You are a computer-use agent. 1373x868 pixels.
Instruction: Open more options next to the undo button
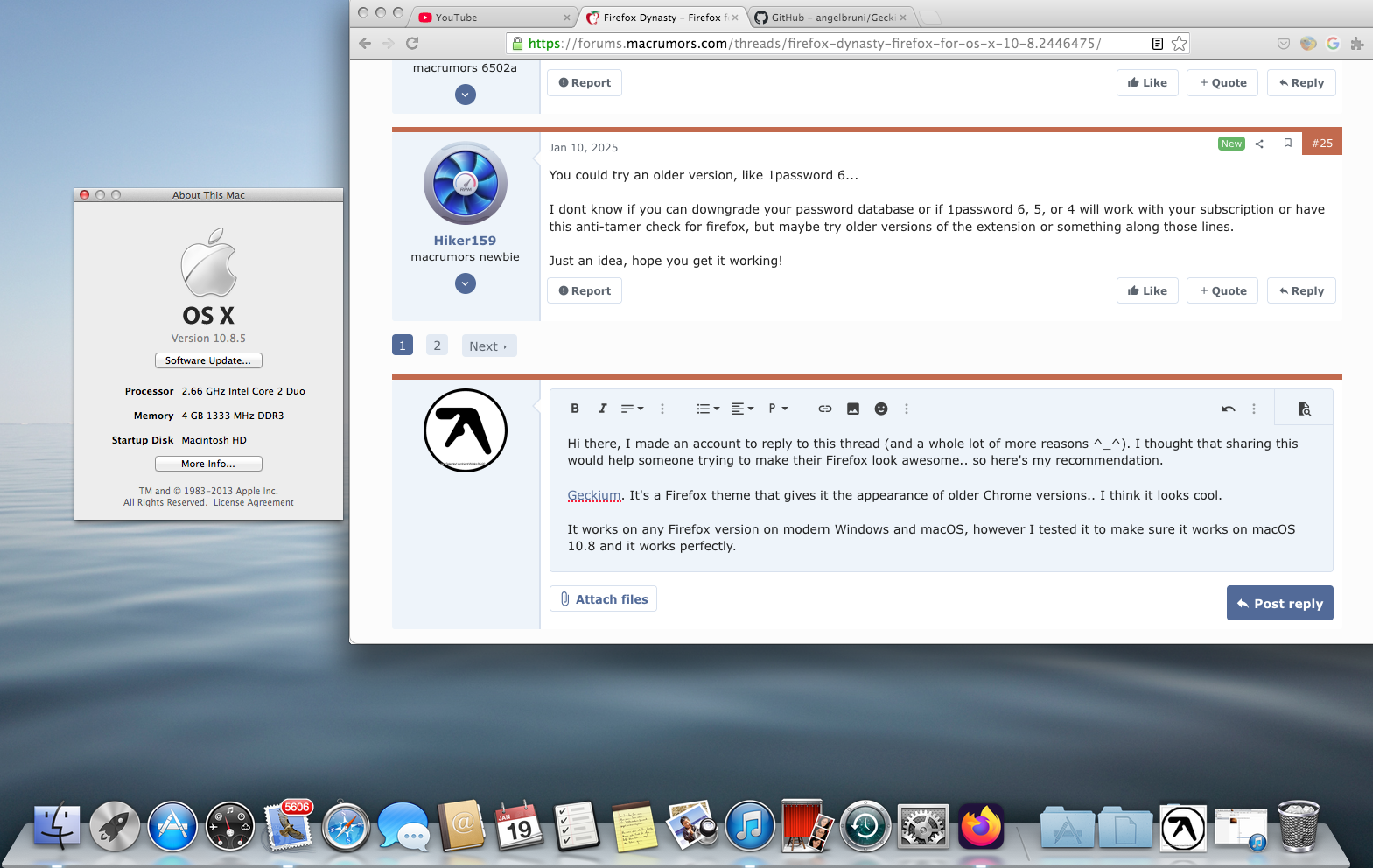[x=1254, y=409]
